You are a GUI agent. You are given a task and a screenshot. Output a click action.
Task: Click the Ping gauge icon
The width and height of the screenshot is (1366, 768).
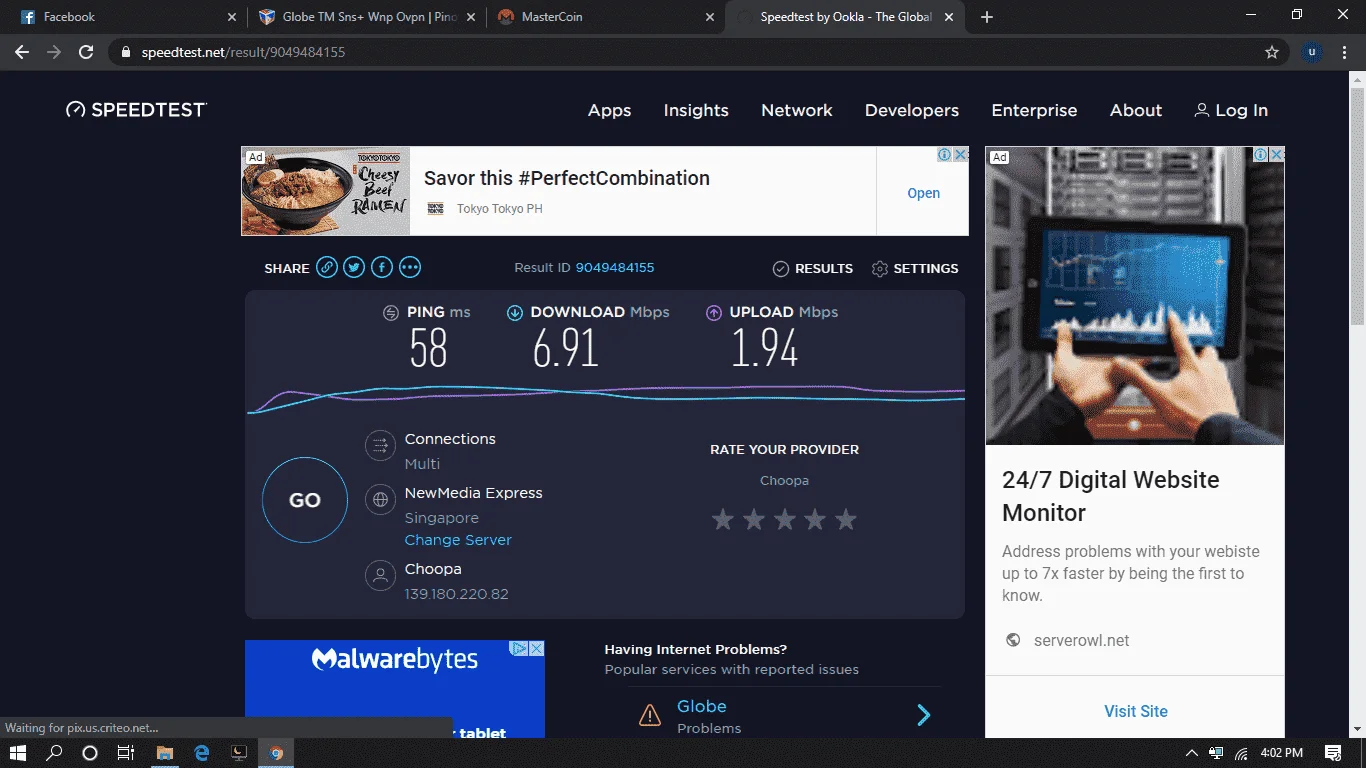point(391,313)
